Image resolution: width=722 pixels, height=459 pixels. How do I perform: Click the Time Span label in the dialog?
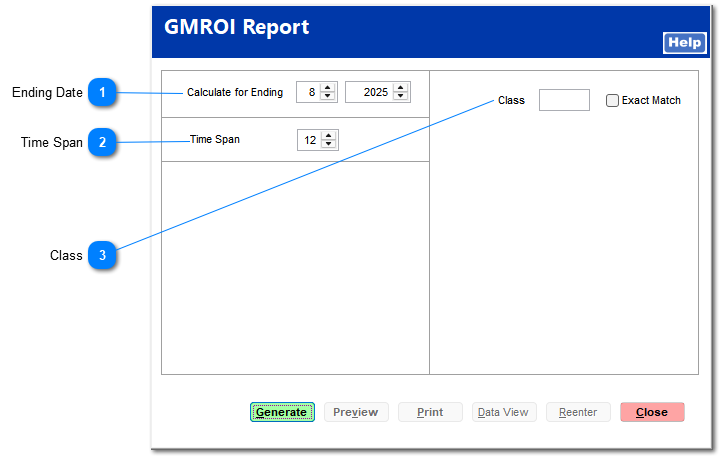[215, 139]
